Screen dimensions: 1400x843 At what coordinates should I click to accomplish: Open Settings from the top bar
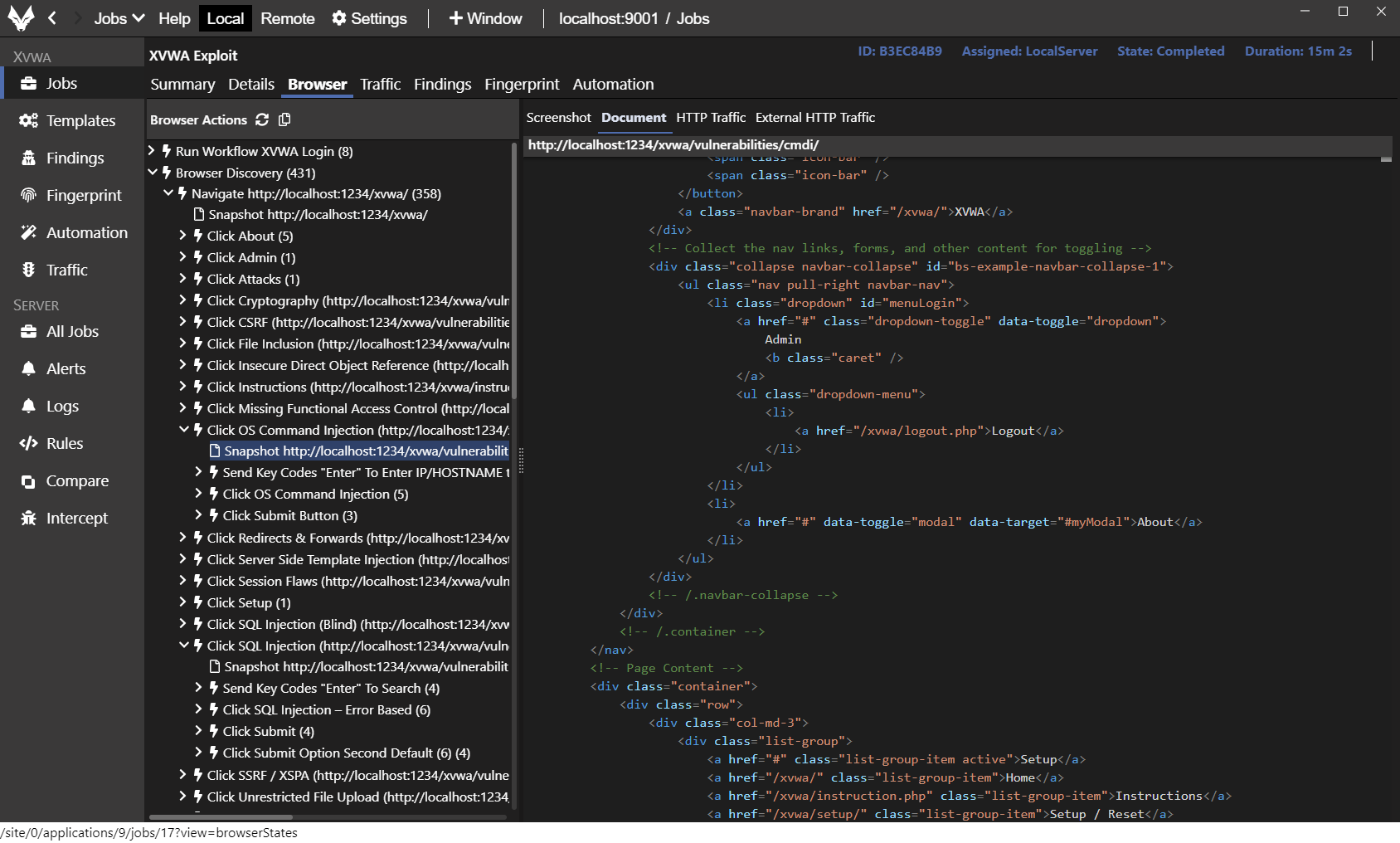(369, 18)
